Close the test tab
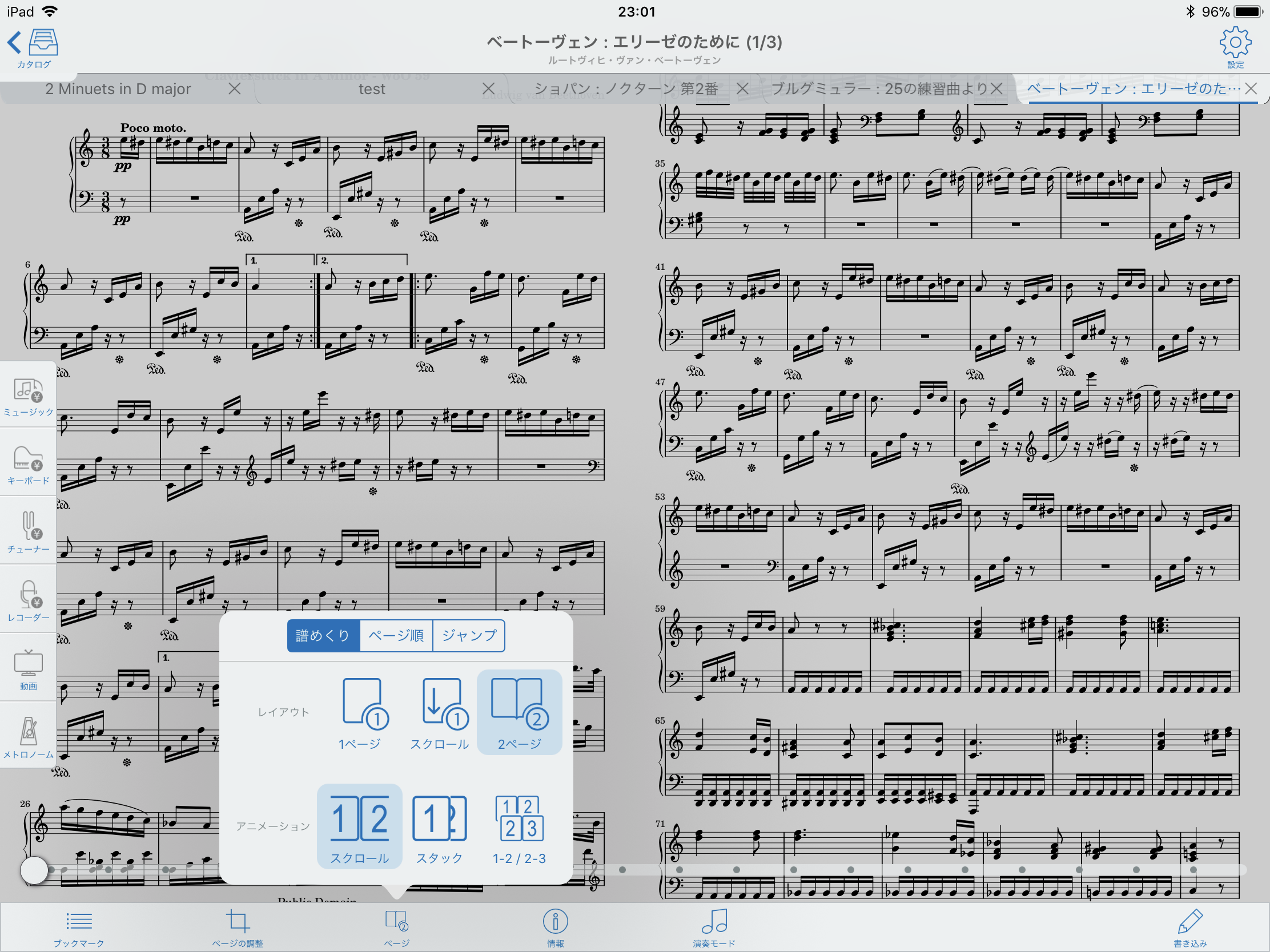The width and height of the screenshot is (1270, 952). point(489,88)
